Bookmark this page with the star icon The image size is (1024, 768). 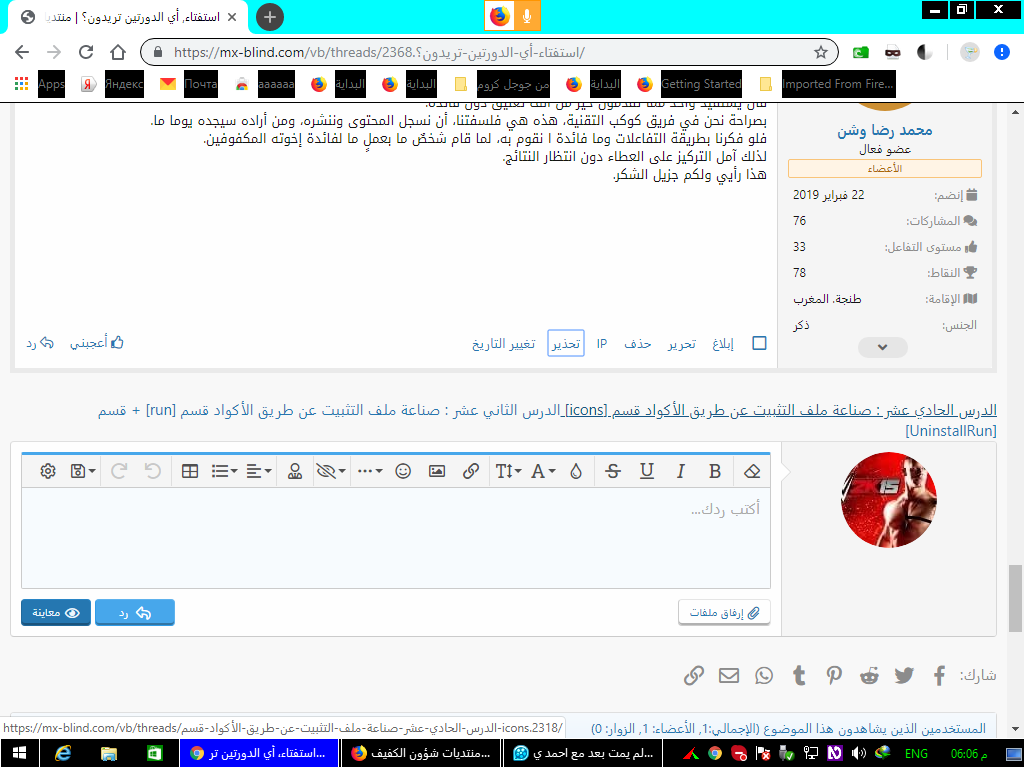pyautogui.click(x=820, y=52)
